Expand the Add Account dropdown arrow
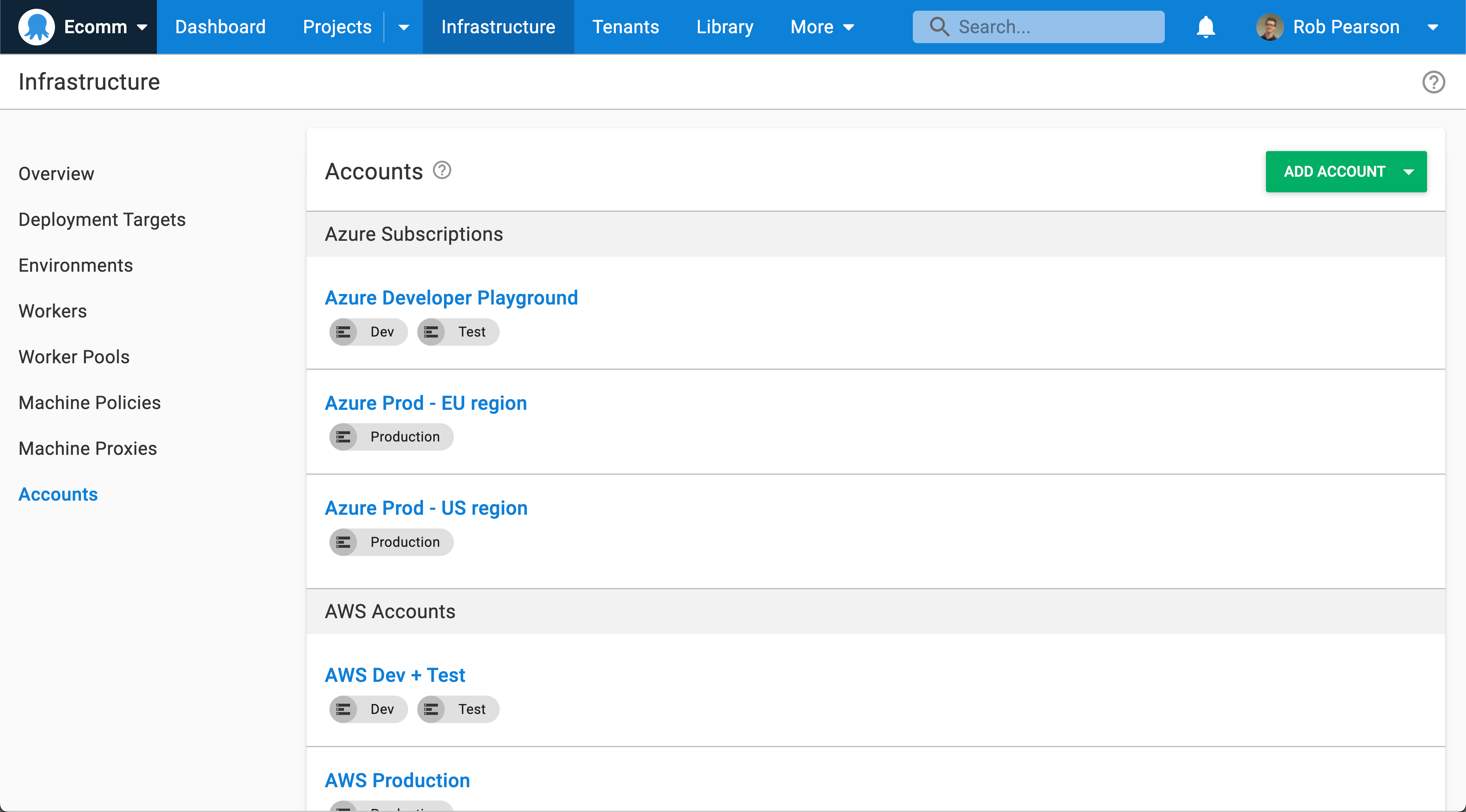 tap(1408, 171)
